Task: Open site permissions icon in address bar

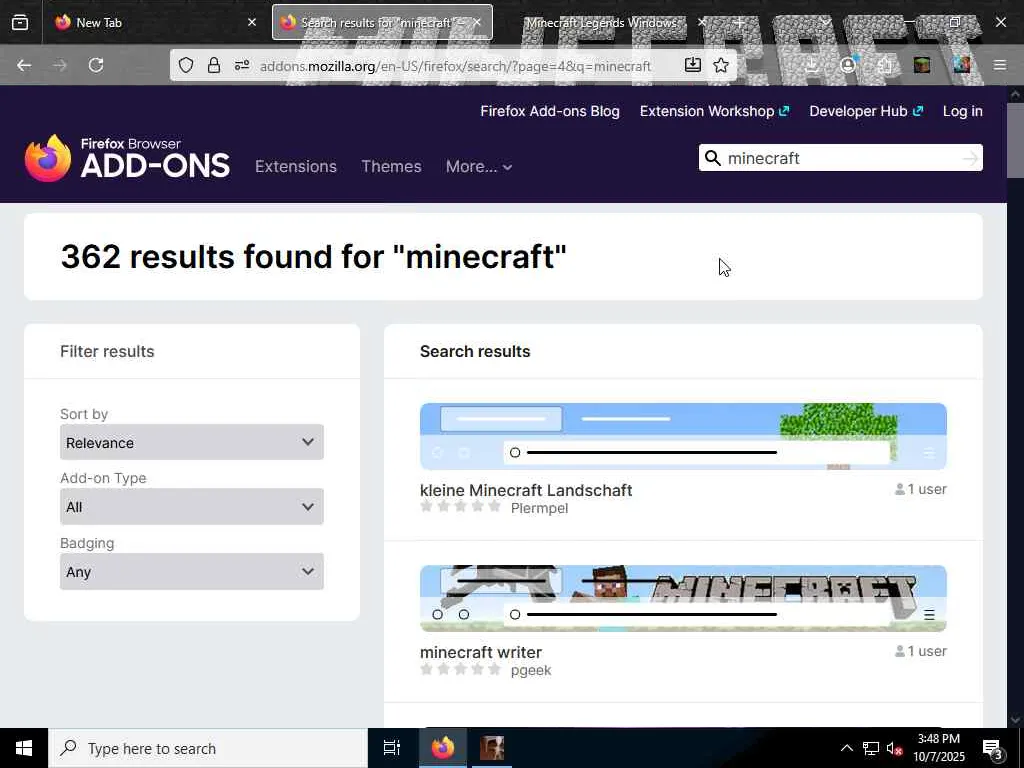Action: tap(242, 65)
